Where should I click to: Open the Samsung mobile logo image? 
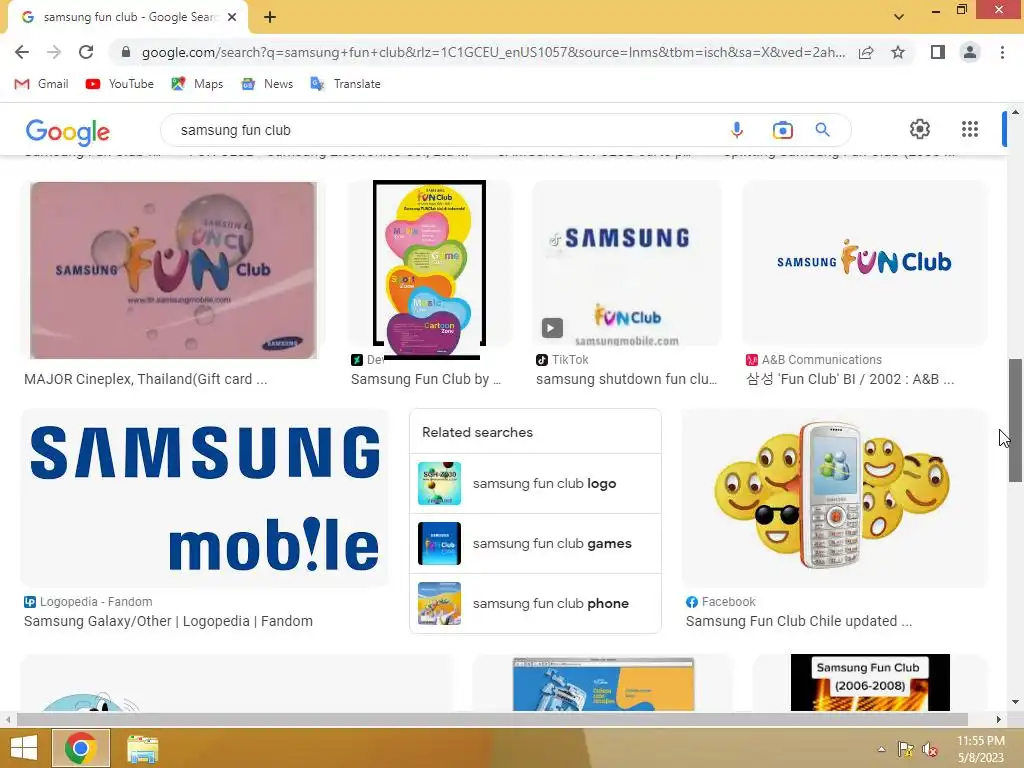[205, 498]
